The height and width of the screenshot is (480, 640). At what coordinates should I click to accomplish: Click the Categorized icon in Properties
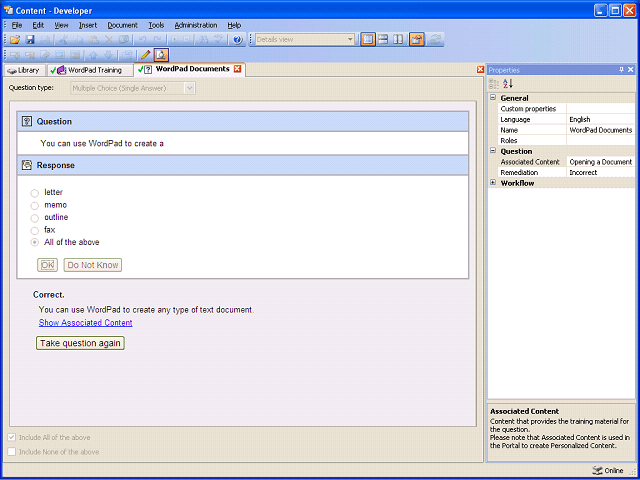494,84
